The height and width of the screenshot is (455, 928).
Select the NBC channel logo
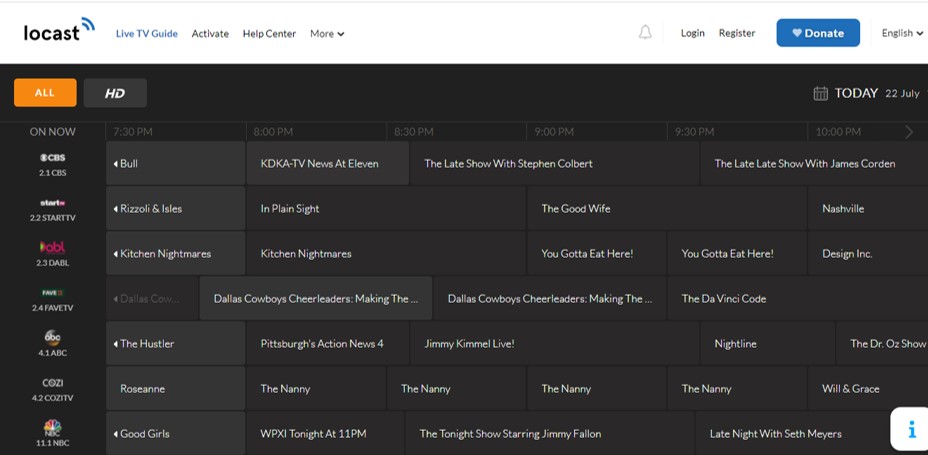click(52, 427)
